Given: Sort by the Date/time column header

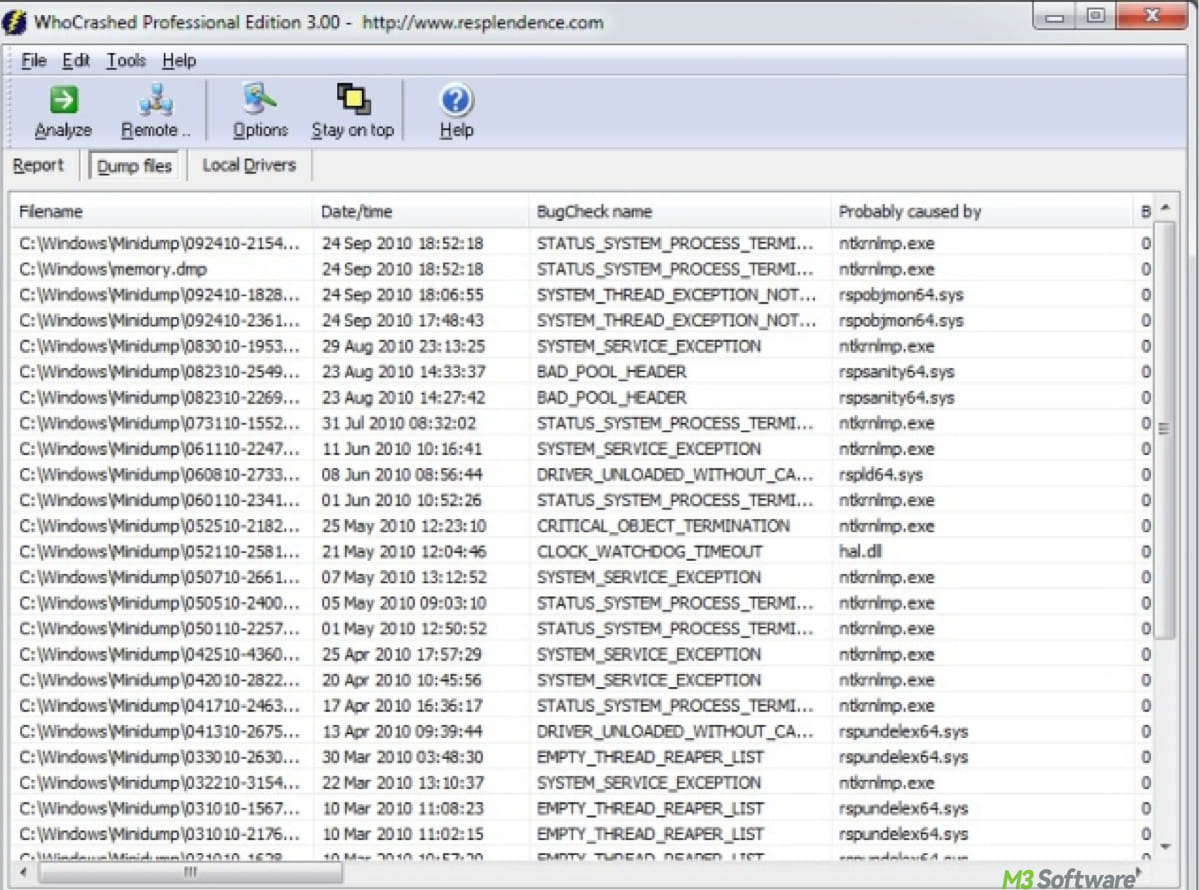Looking at the screenshot, I should pos(421,212).
